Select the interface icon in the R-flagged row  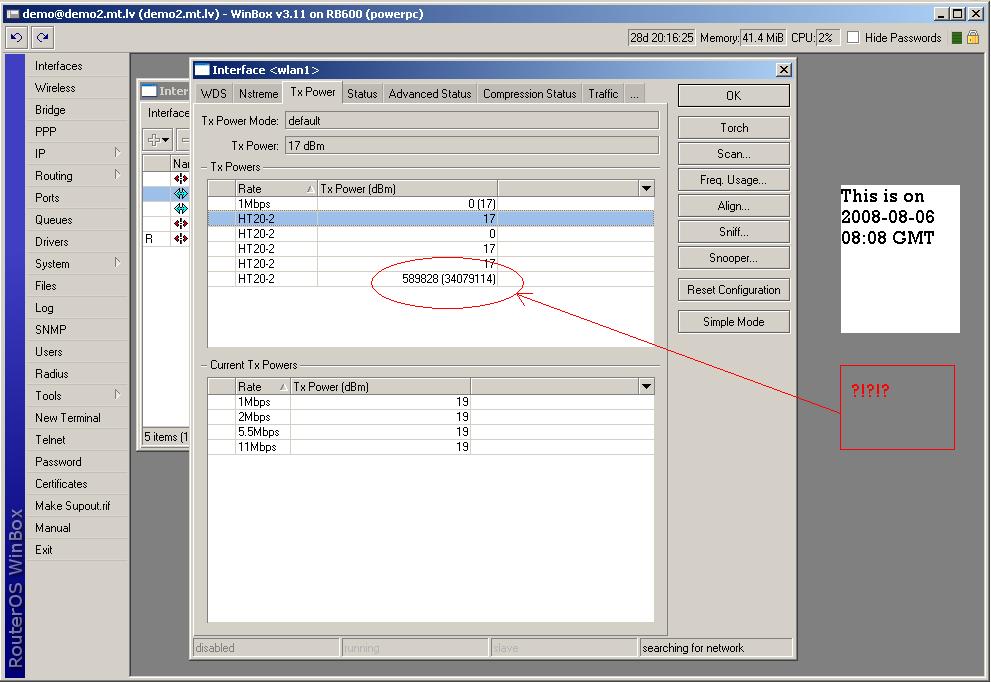click(x=181, y=238)
